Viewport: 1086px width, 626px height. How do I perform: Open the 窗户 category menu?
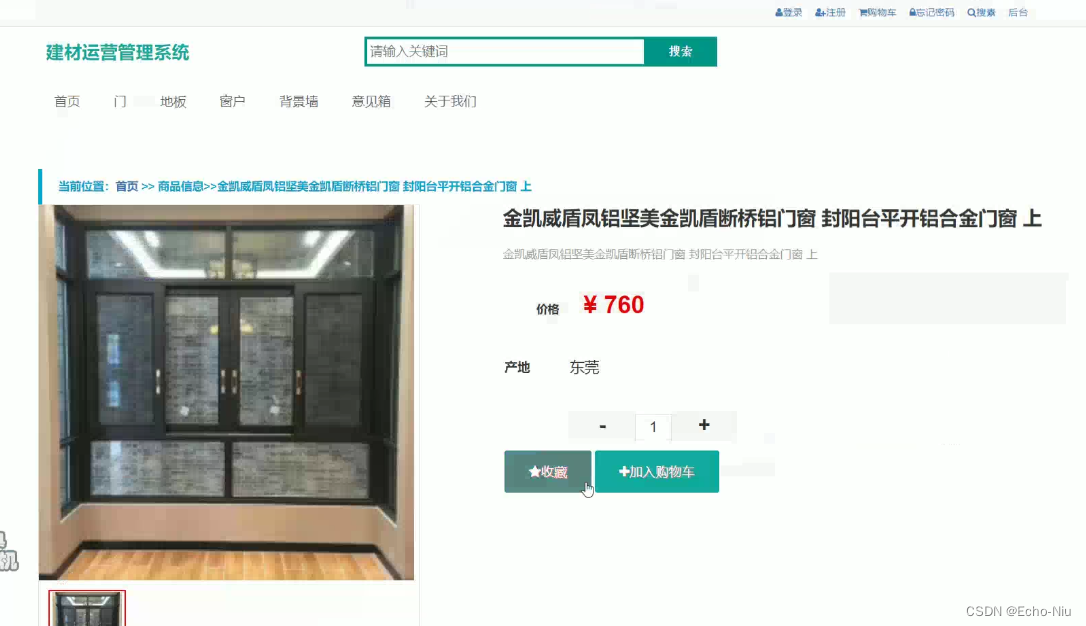click(x=233, y=102)
